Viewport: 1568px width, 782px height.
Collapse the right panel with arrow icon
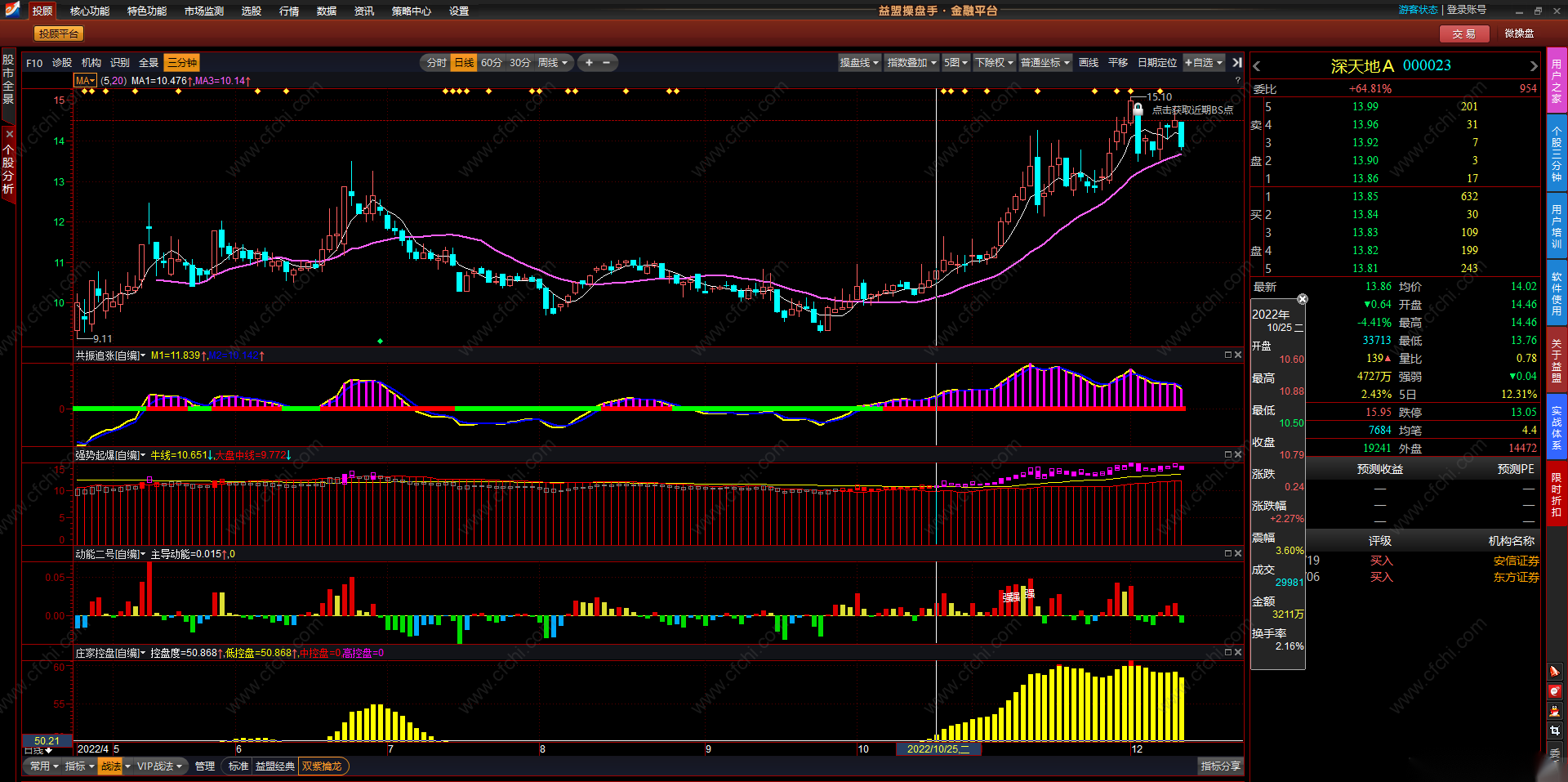click(1237, 63)
